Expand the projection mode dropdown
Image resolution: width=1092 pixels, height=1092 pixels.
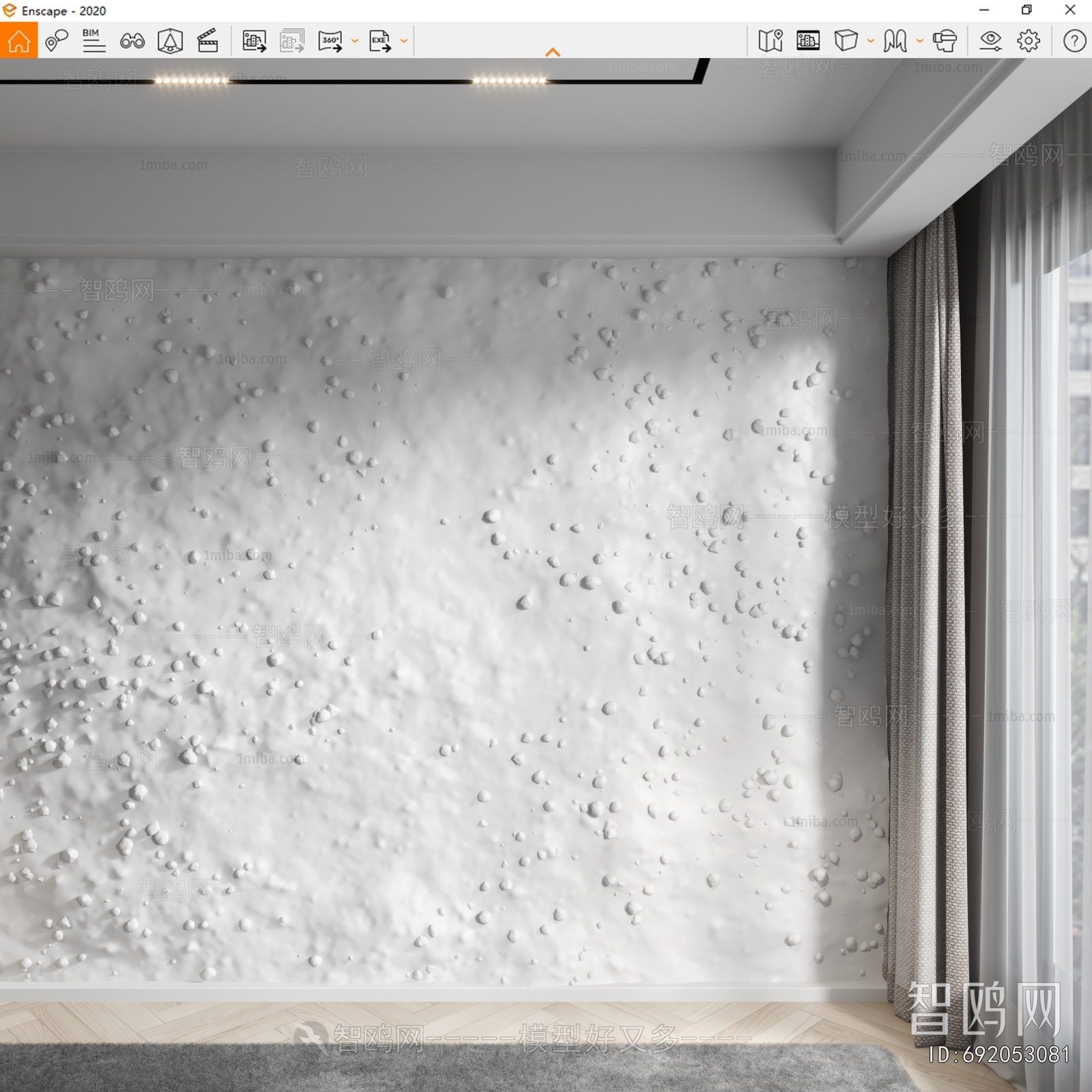point(871,41)
